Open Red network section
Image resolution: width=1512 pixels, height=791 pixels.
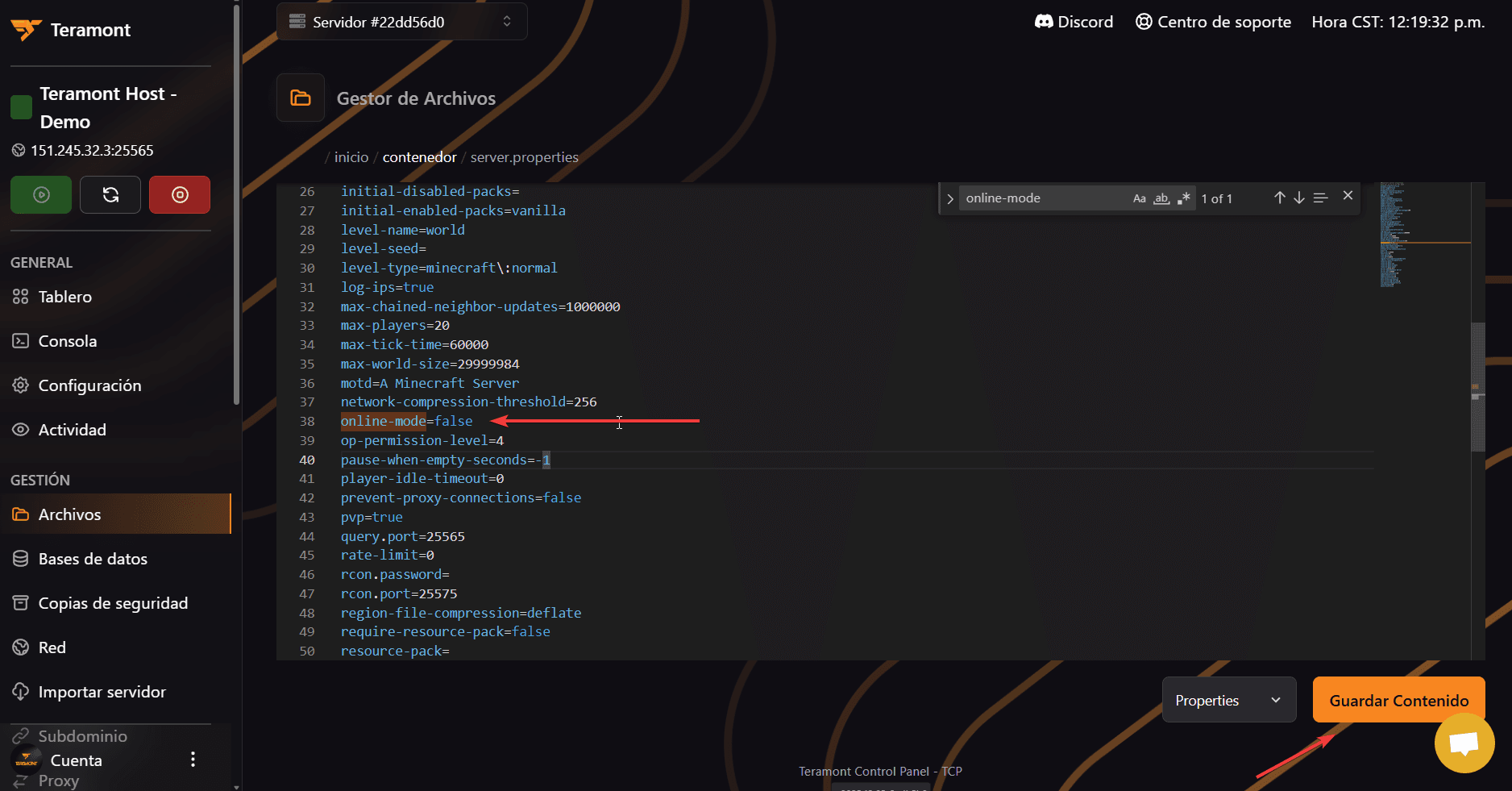pos(52,647)
